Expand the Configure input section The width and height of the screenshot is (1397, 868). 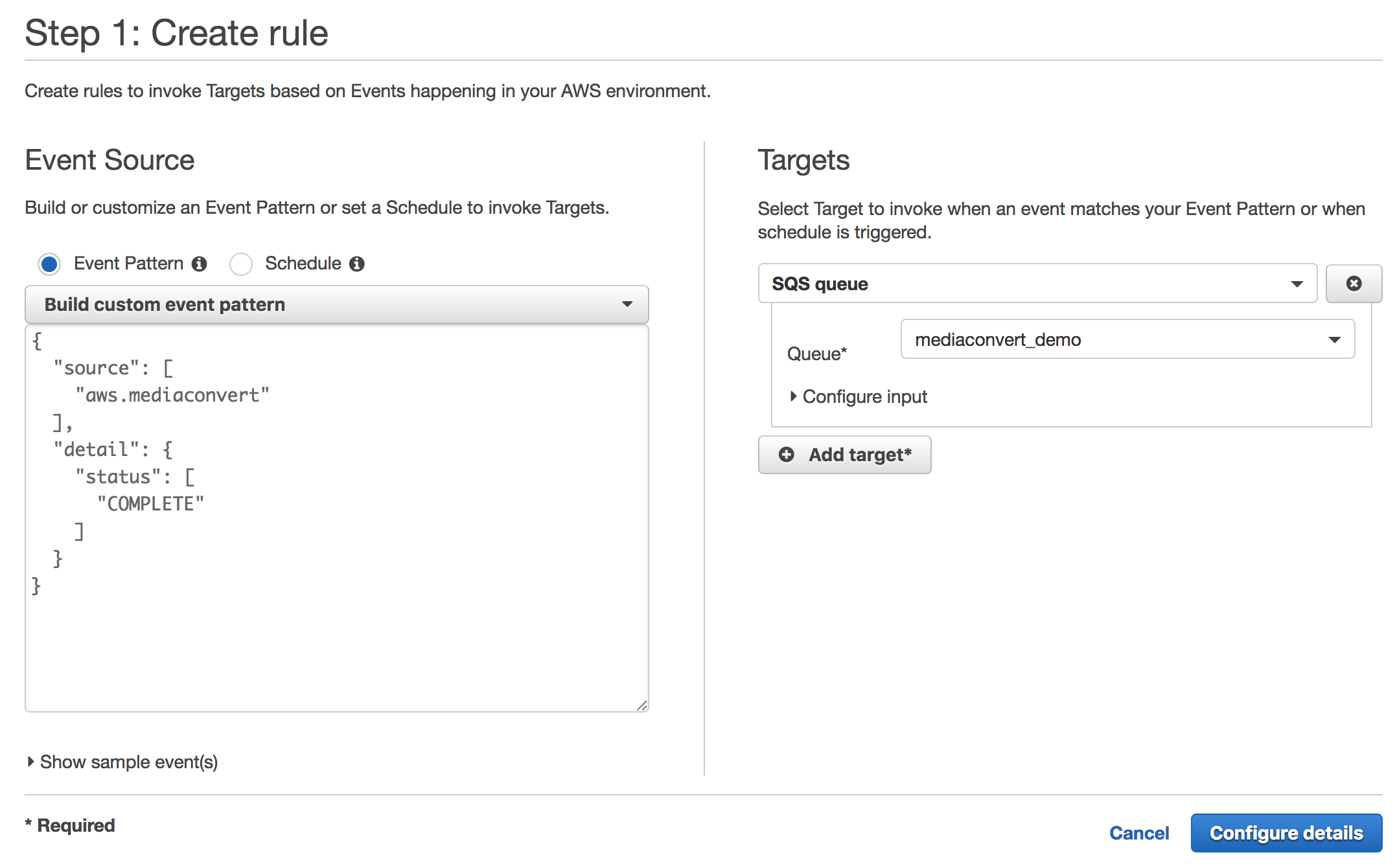click(859, 396)
